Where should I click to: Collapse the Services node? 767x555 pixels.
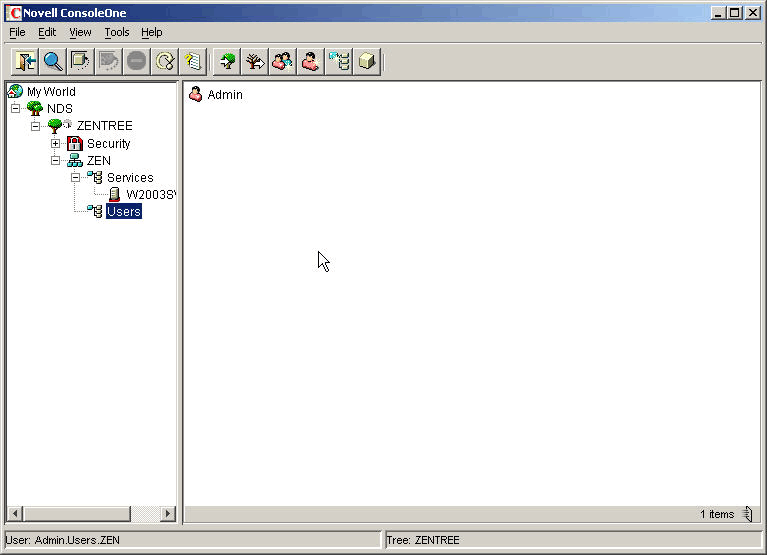coord(75,178)
